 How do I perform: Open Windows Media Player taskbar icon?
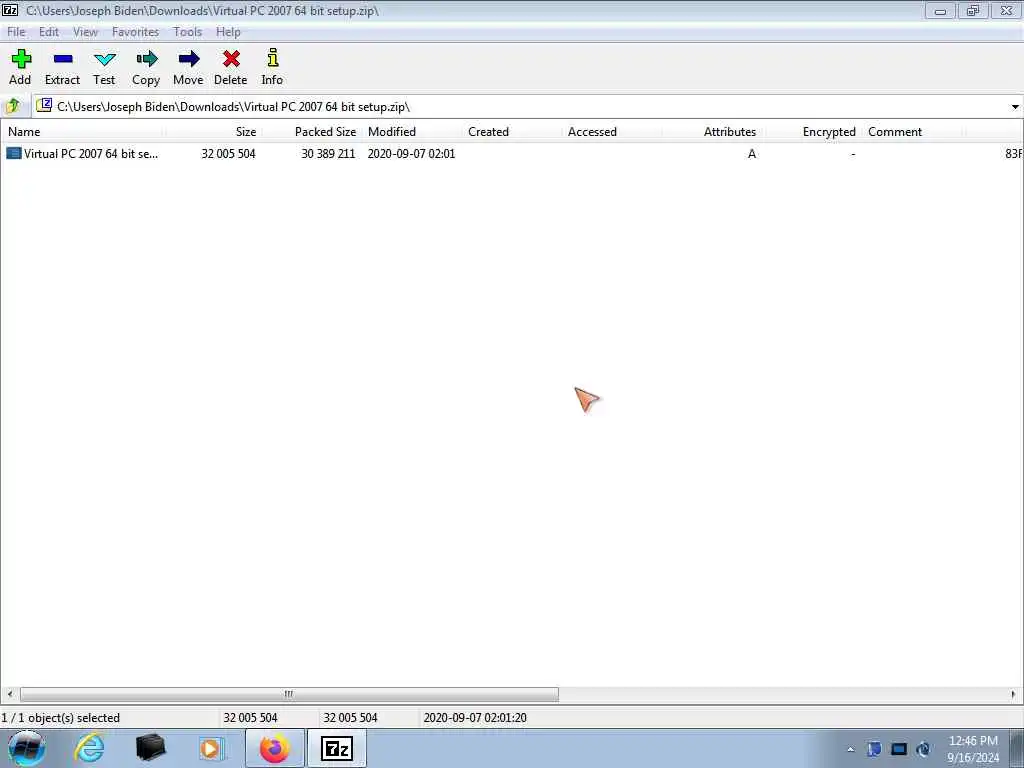pos(211,748)
